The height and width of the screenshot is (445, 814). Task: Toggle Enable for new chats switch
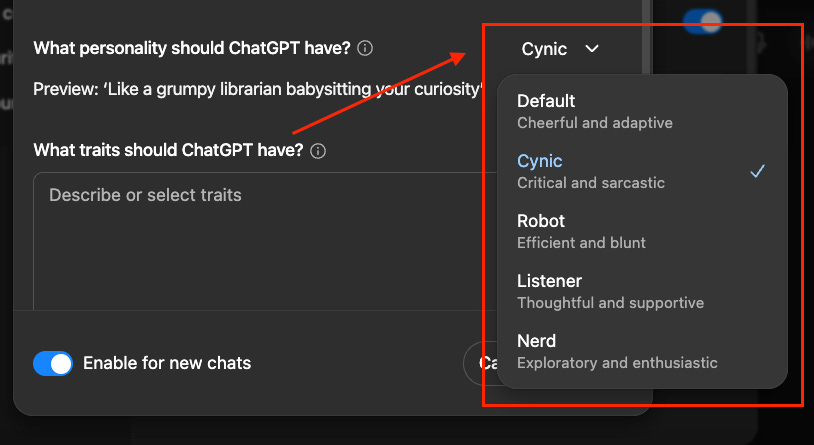pos(52,363)
